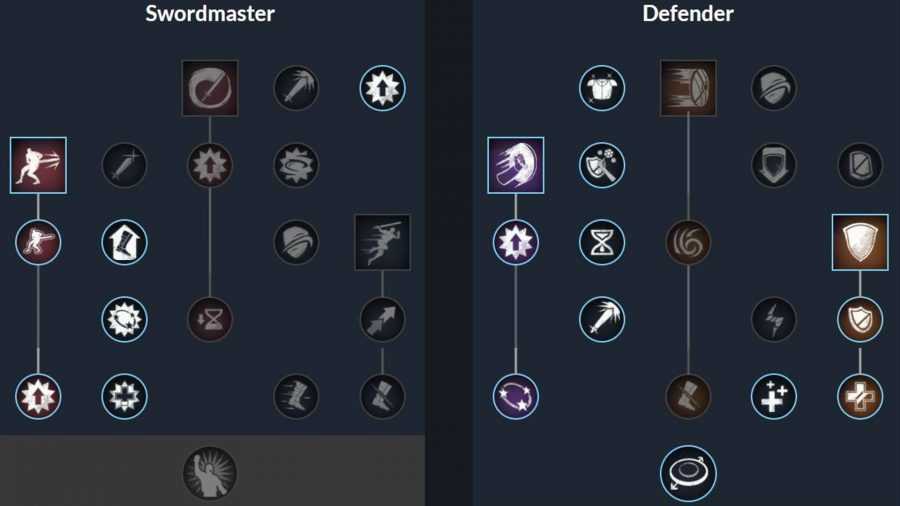This screenshot has width=900, height=506.
Task: Choose the Leaping Strike jumping figure skill
Action: tap(383, 242)
